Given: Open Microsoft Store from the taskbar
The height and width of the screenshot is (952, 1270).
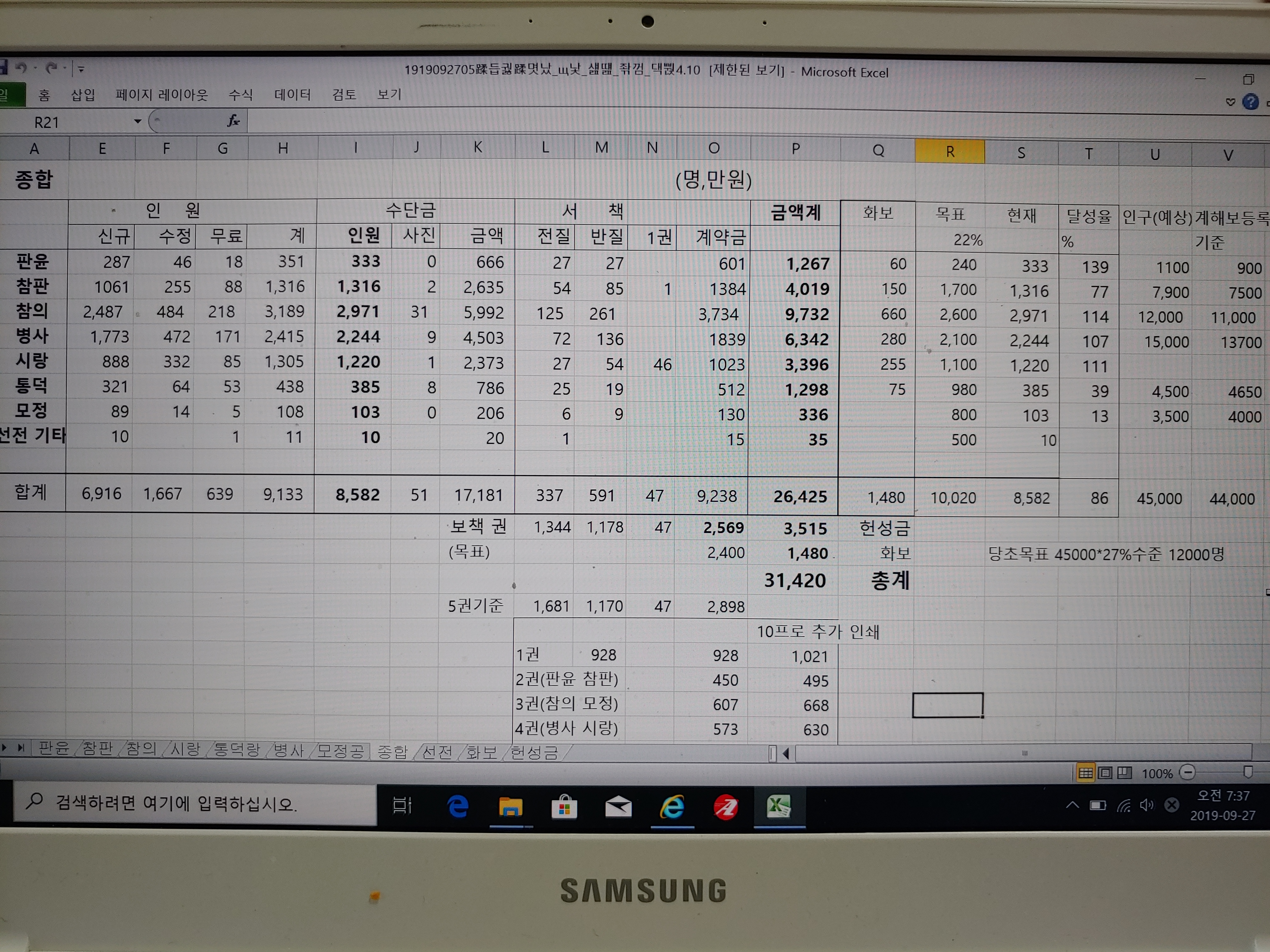Looking at the screenshot, I should (564, 807).
